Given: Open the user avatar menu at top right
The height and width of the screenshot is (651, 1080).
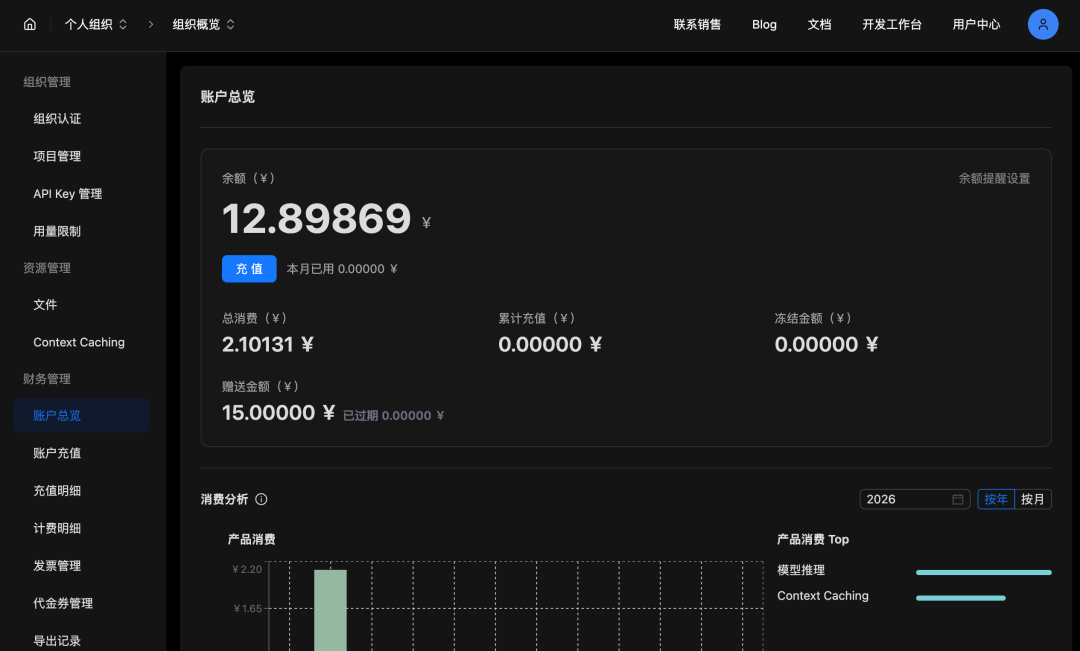Looking at the screenshot, I should [x=1043, y=24].
